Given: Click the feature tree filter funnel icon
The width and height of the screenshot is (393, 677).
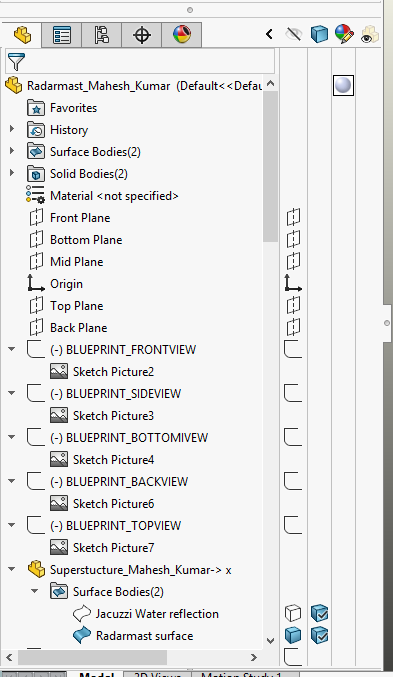Looking at the screenshot, I should 16,62.
